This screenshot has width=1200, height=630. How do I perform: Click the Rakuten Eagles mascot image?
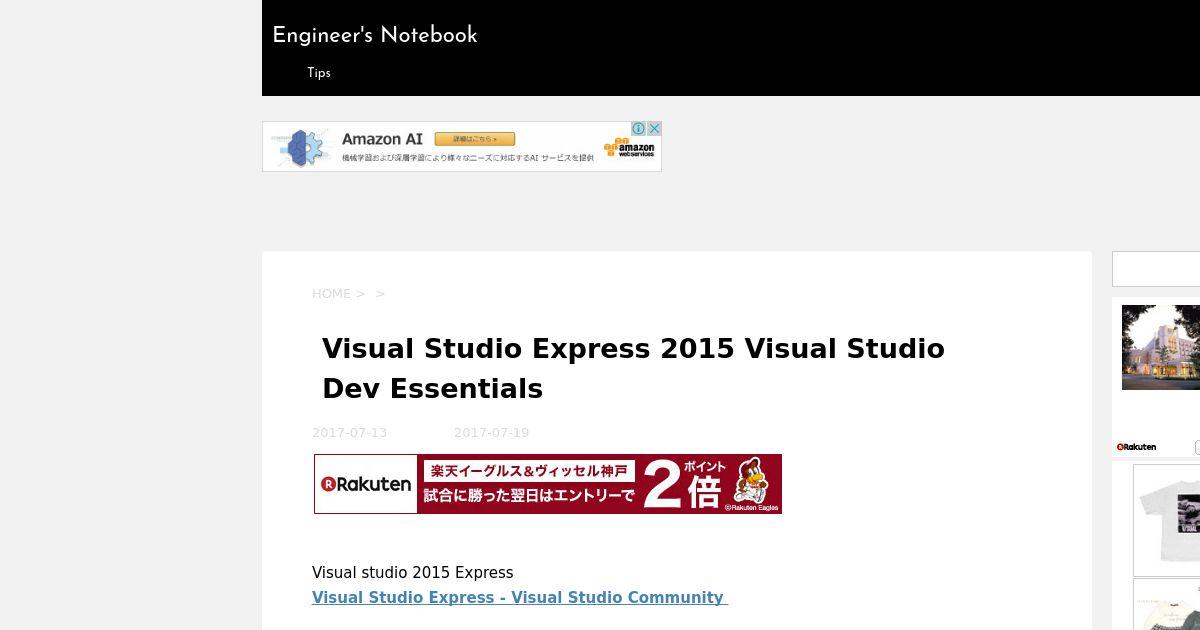[752, 481]
